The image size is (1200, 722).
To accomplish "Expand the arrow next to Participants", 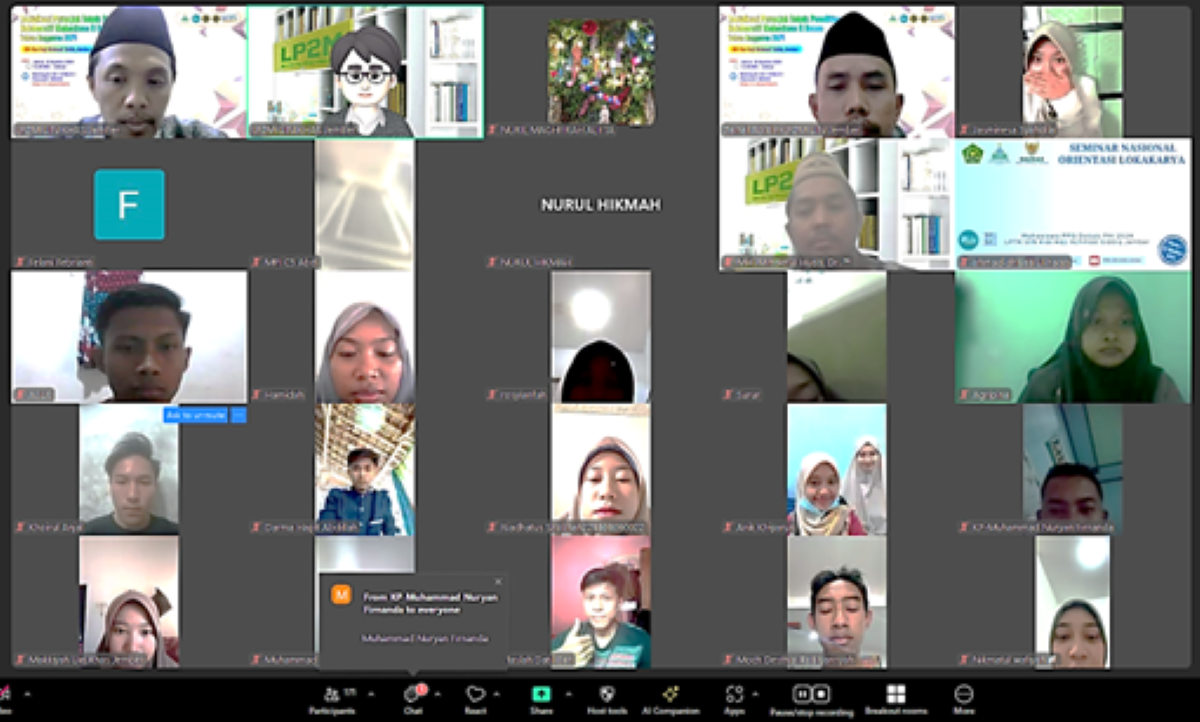I will coord(371,693).
